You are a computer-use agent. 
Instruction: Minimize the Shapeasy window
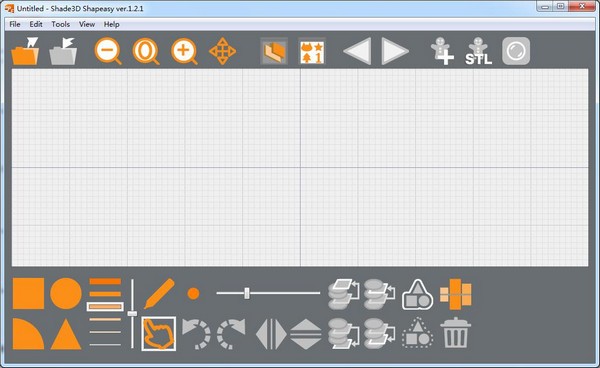(x=545, y=6)
